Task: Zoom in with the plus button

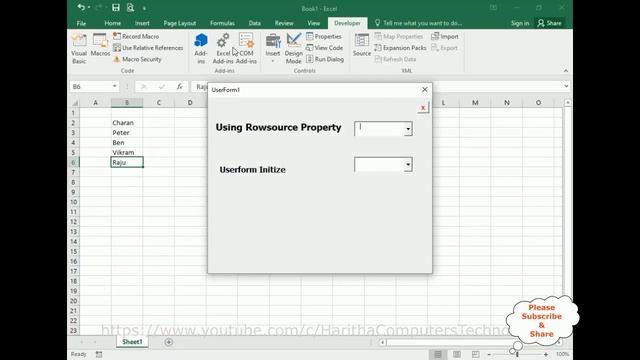Action: [546, 355]
